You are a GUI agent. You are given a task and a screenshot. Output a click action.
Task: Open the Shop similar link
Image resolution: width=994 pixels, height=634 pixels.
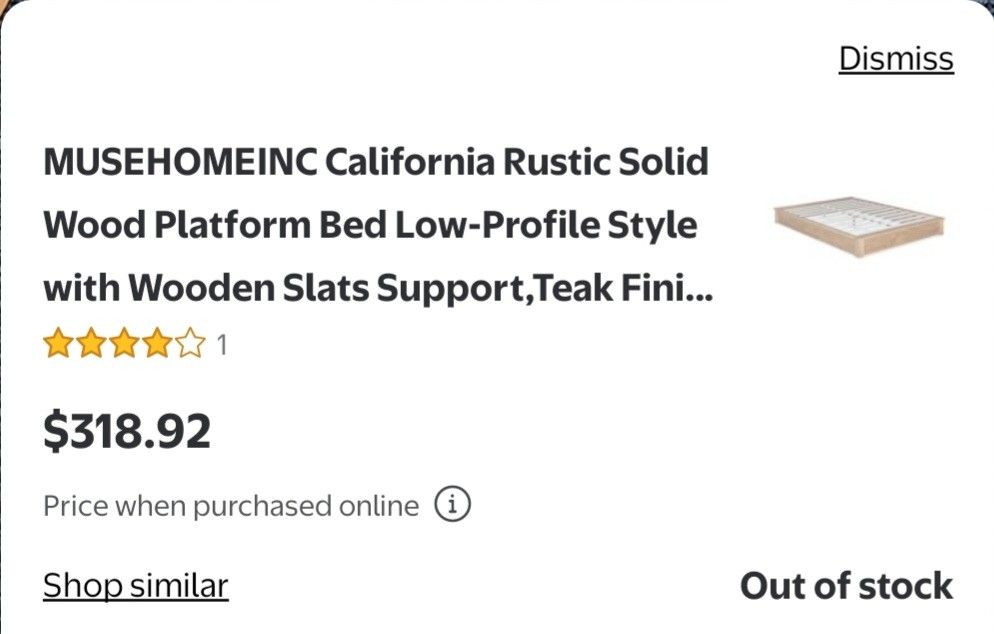(135, 585)
